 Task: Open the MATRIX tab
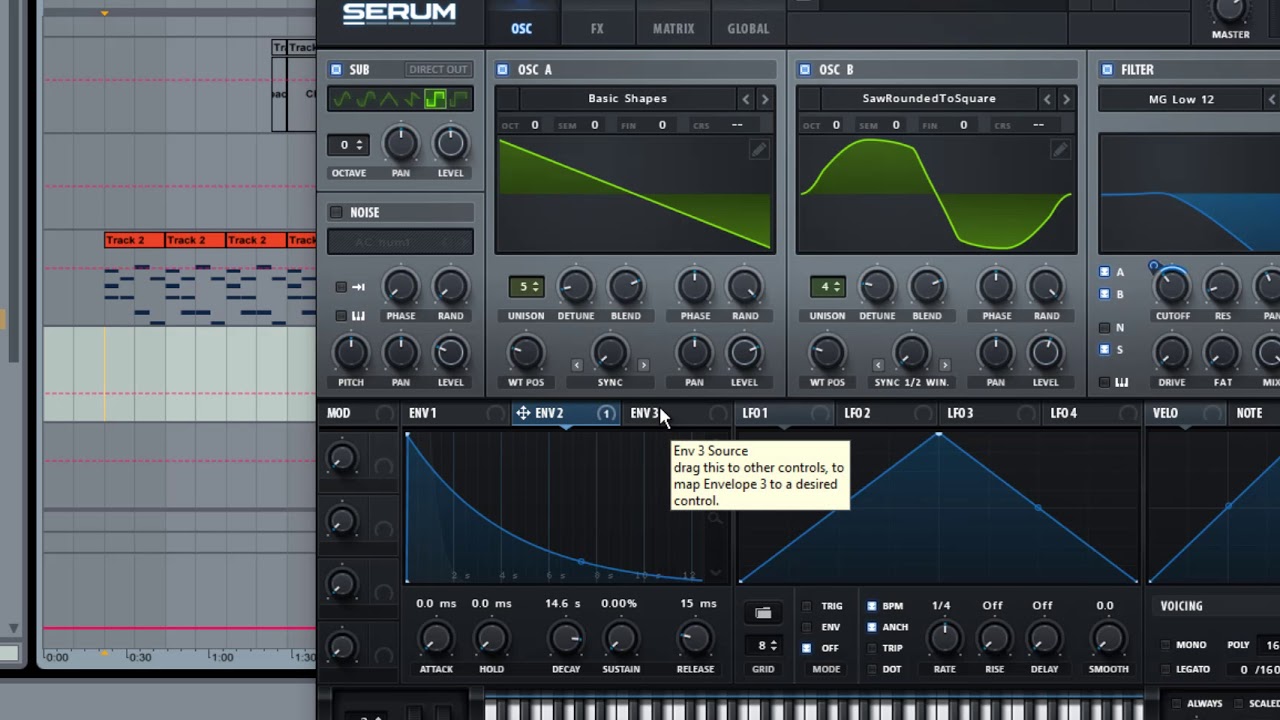tap(673, 28)
